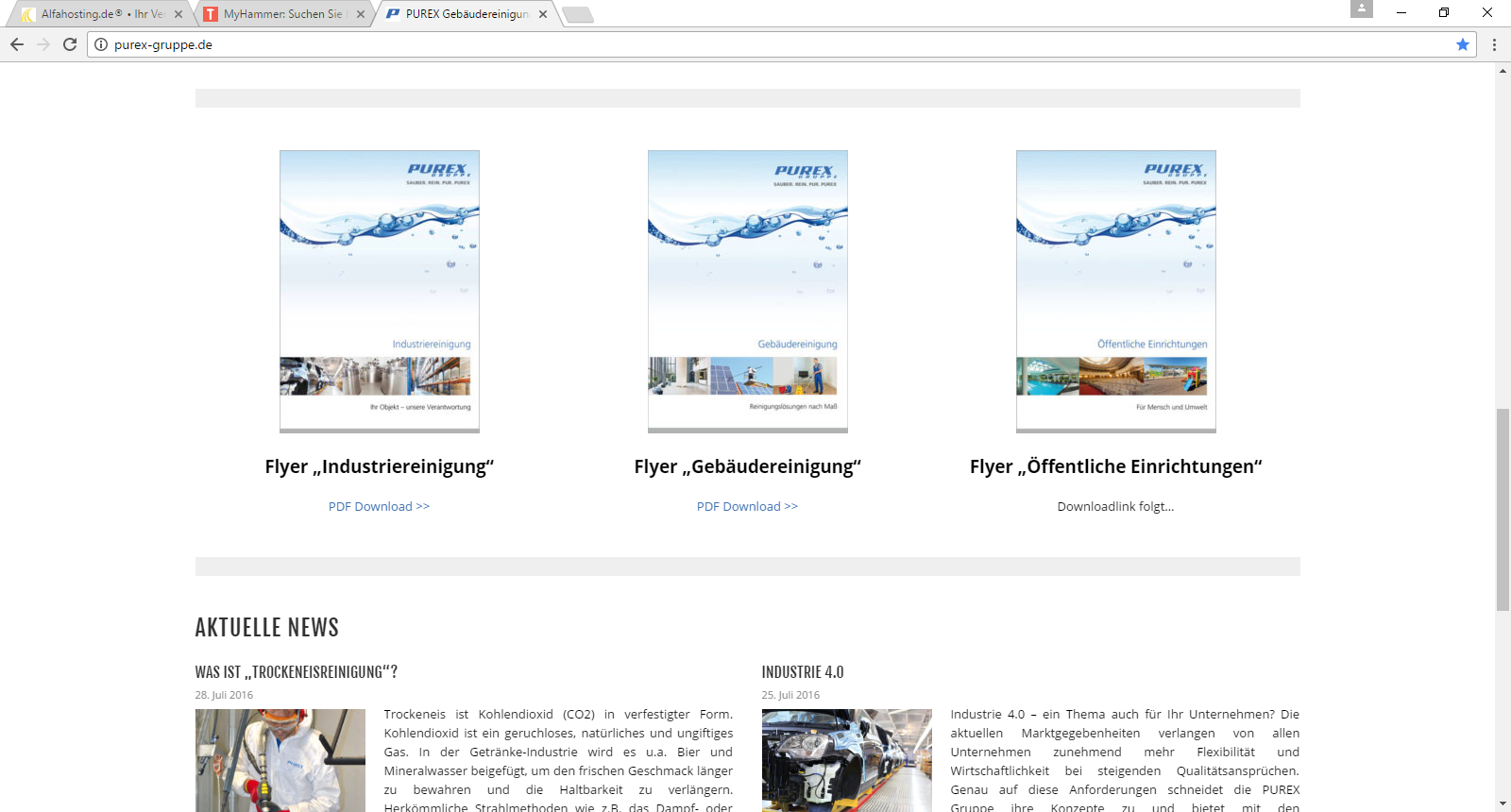Image resolution: width=1511 pixels, height=812 pixels.
Task: Click the AKTUELLE NEWS heading
Action: click(x=267, y=628)
